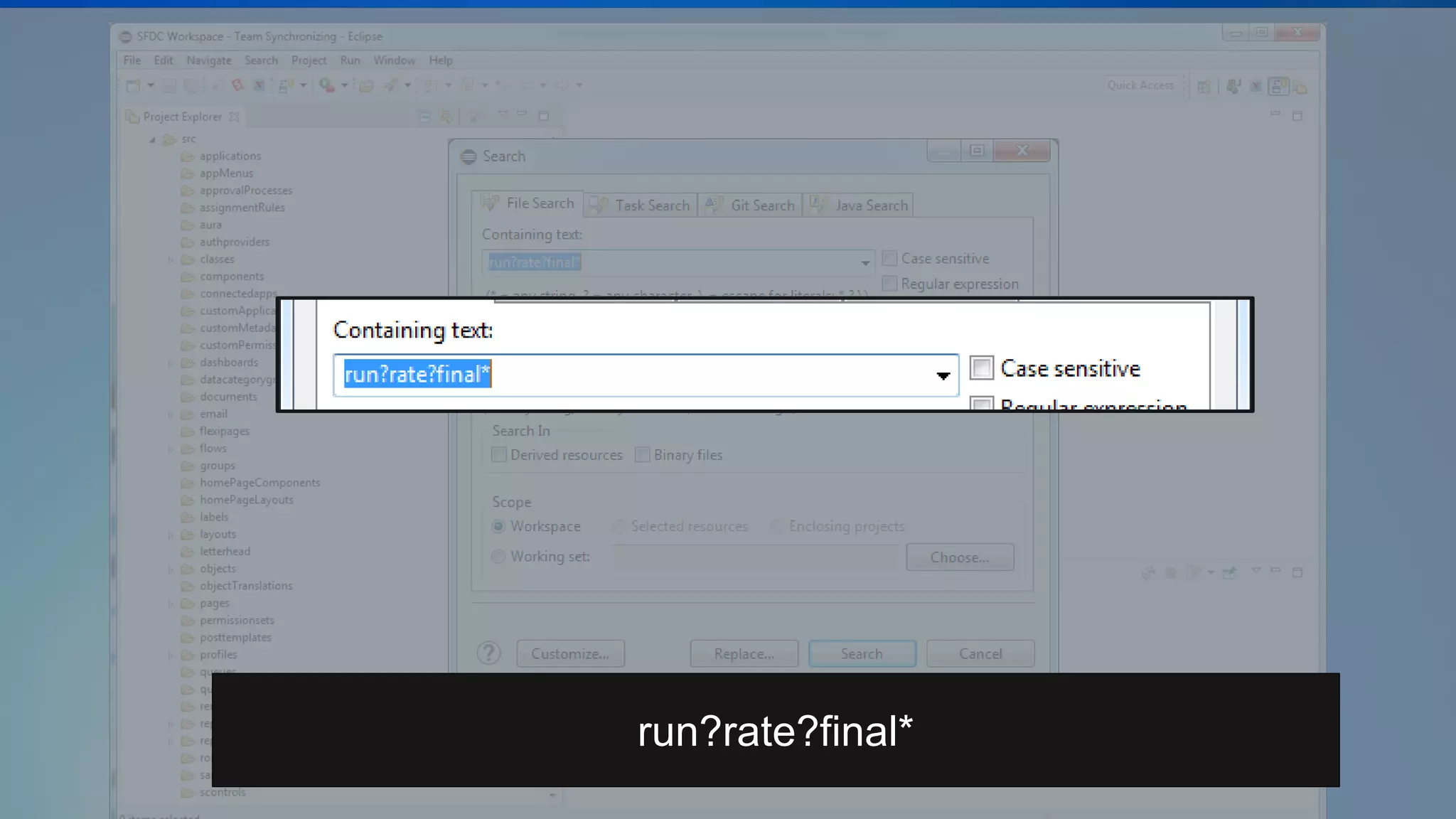The width and height of the screenshot is (1456, 819).
Task: Click the Cancel button
Action: pyautogui.click(x=980, y=653)
